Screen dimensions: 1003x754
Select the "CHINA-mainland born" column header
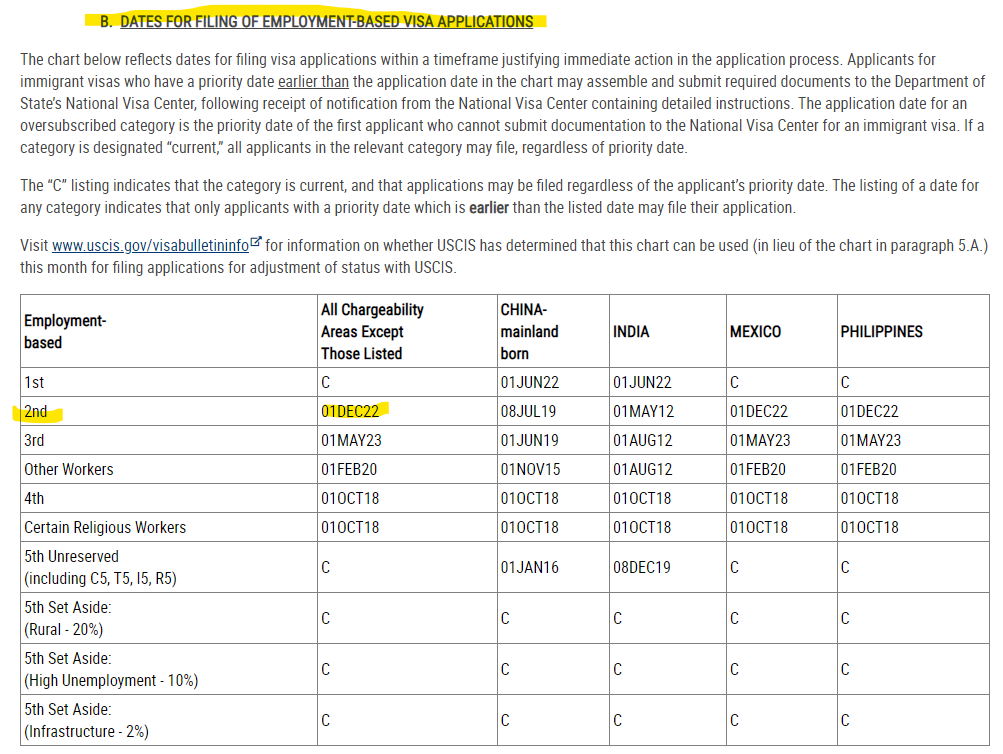tap(530, 331)
